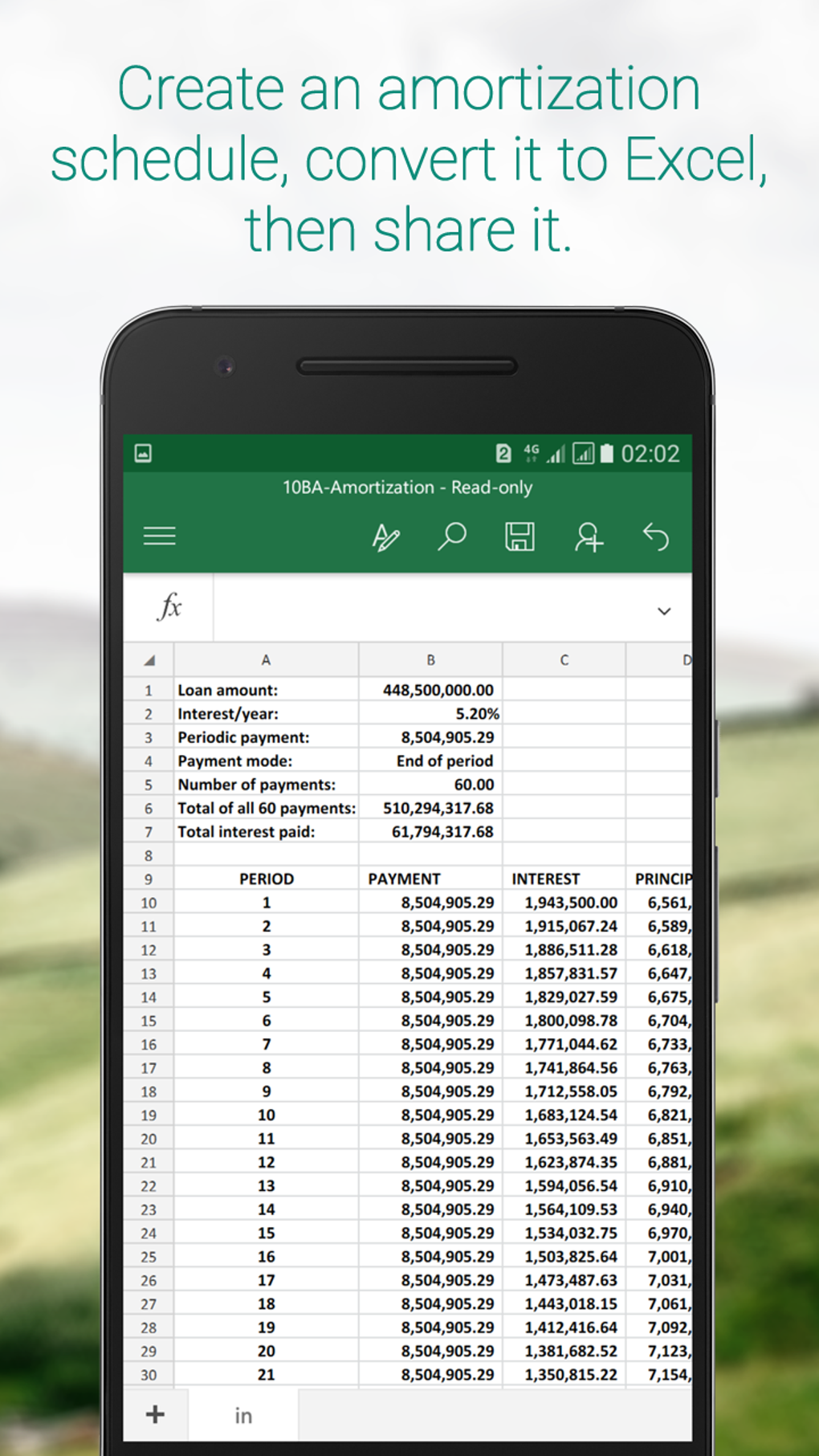Tap SIM 2 indicator in status bar

click(x=503, y=454)
